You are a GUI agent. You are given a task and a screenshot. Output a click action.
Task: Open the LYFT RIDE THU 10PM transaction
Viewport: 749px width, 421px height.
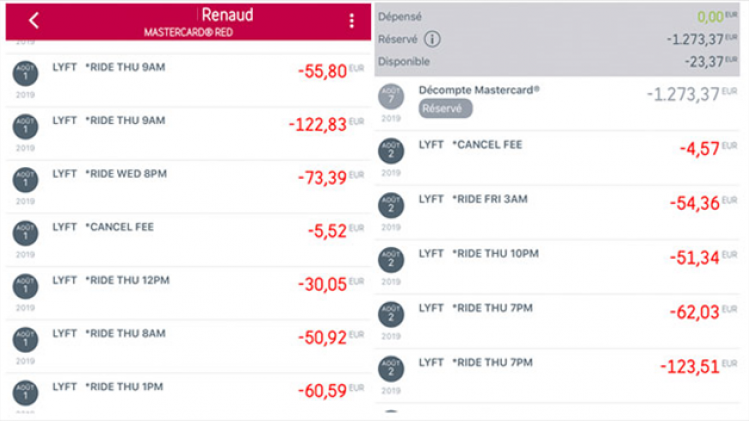[x=560, y=259]
